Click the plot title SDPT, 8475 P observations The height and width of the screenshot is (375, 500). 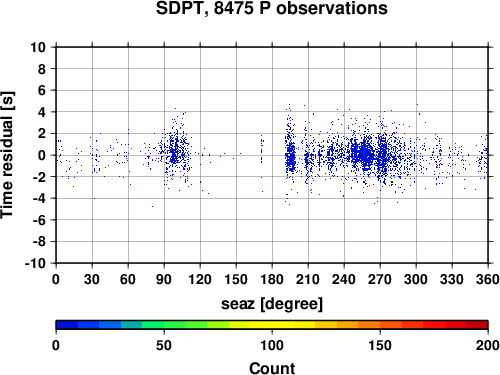coord(272,8)
